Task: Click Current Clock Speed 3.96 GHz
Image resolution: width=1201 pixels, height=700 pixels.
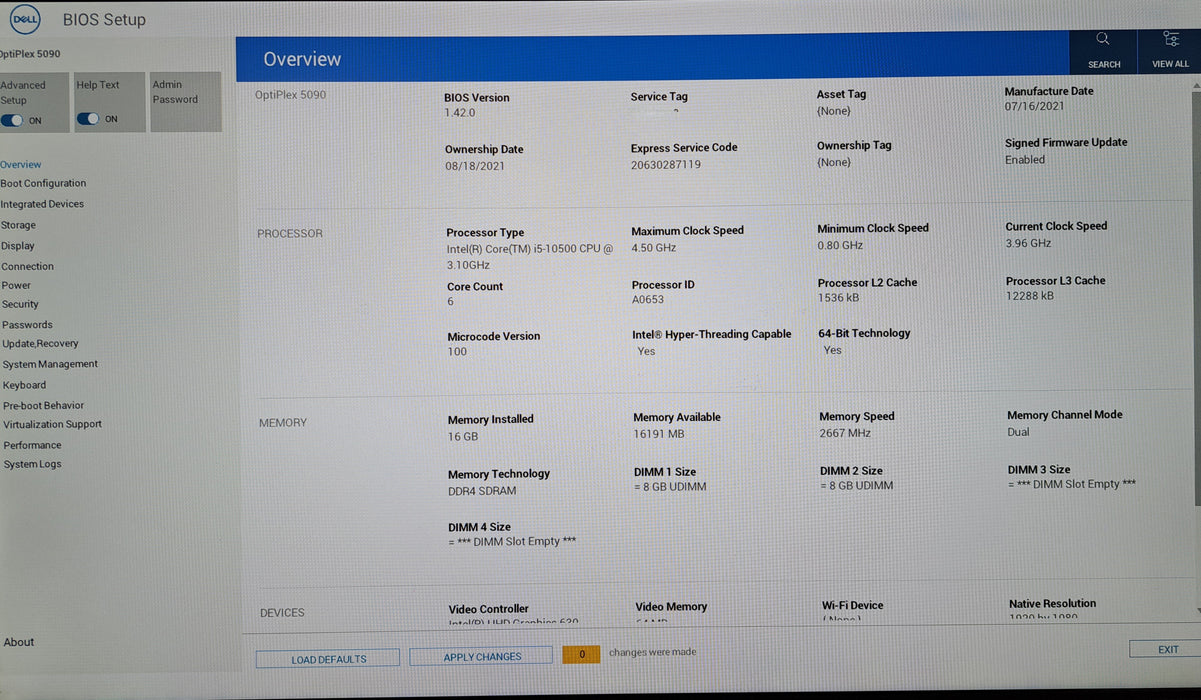Action: (x=1028, y=243)
